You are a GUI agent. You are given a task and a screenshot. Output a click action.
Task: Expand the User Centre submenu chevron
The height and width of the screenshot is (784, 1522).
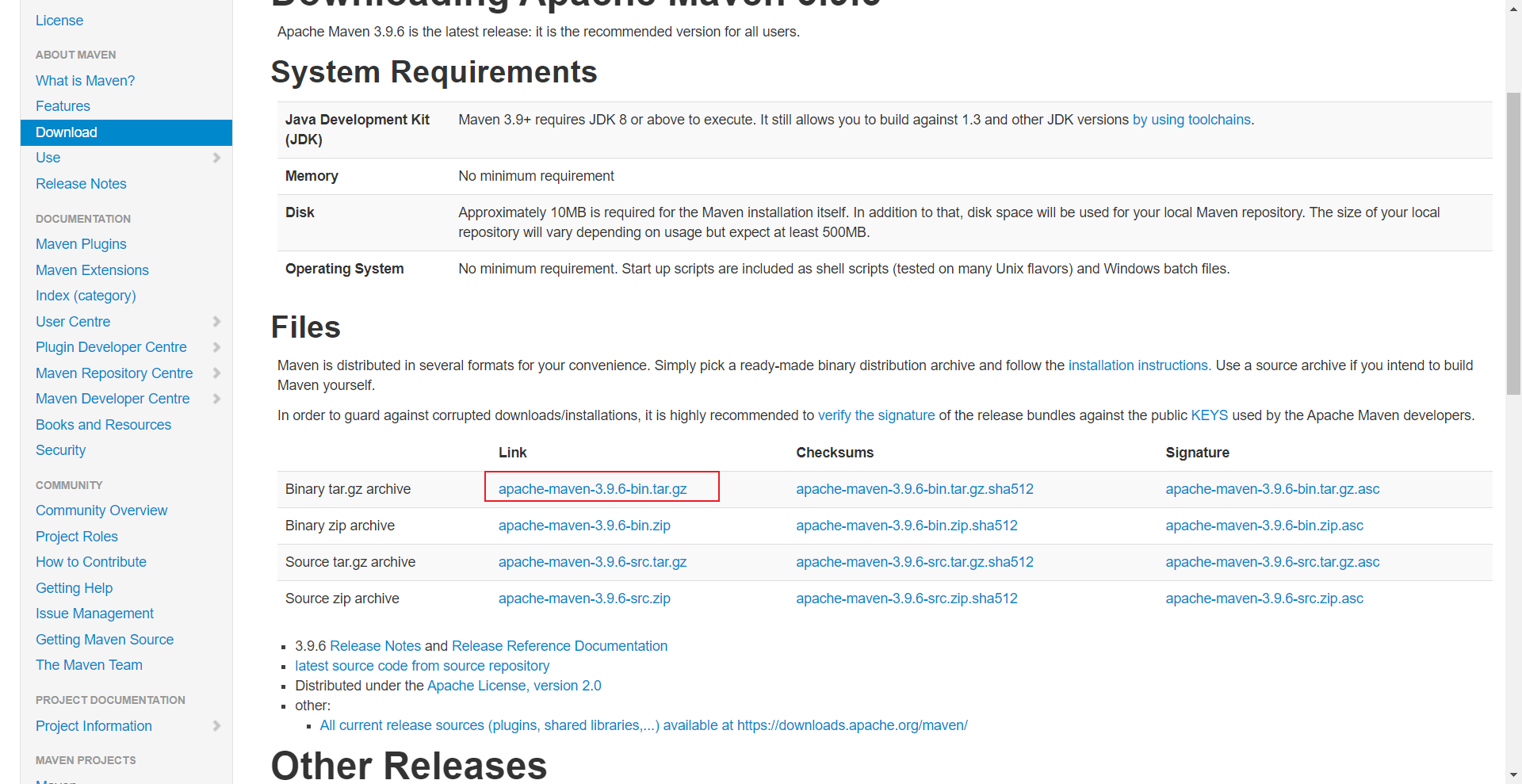(216, 322)
